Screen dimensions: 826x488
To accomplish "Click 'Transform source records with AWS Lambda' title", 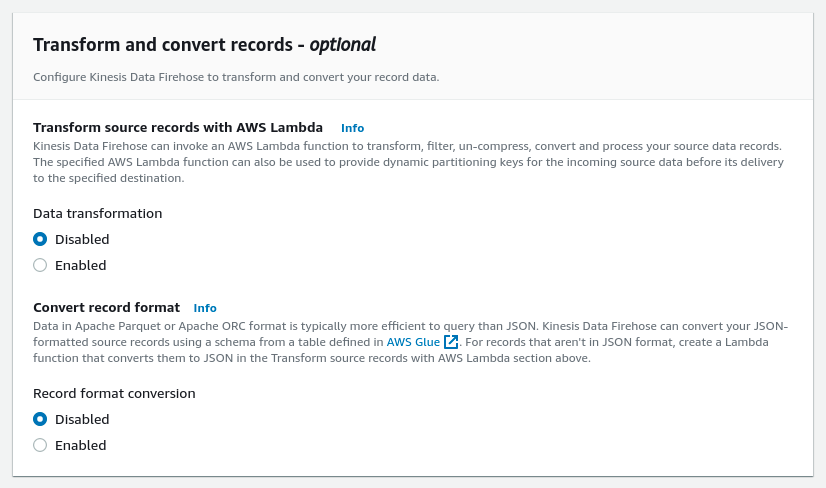I will (x=178, y=127).
